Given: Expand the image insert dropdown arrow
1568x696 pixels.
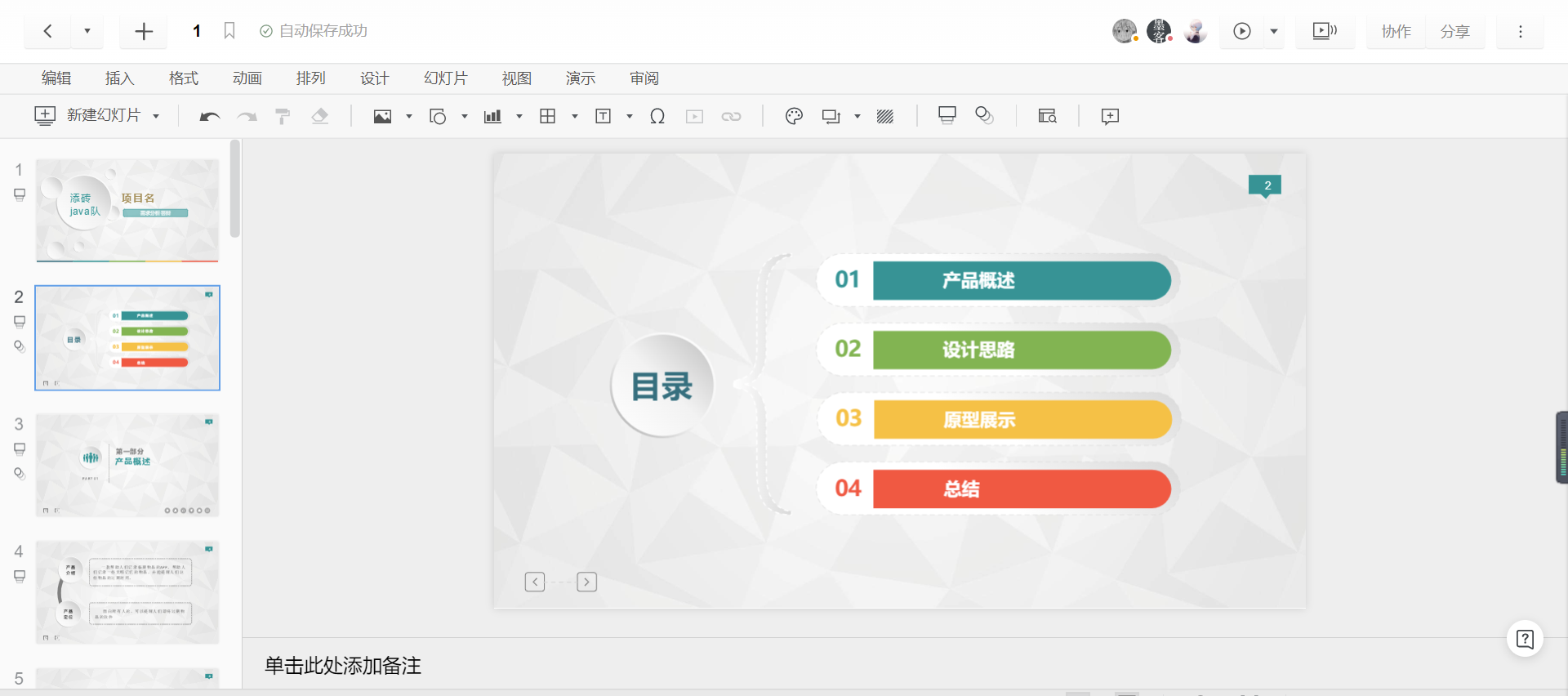Looking at the screenshot, I should (409, 117).
